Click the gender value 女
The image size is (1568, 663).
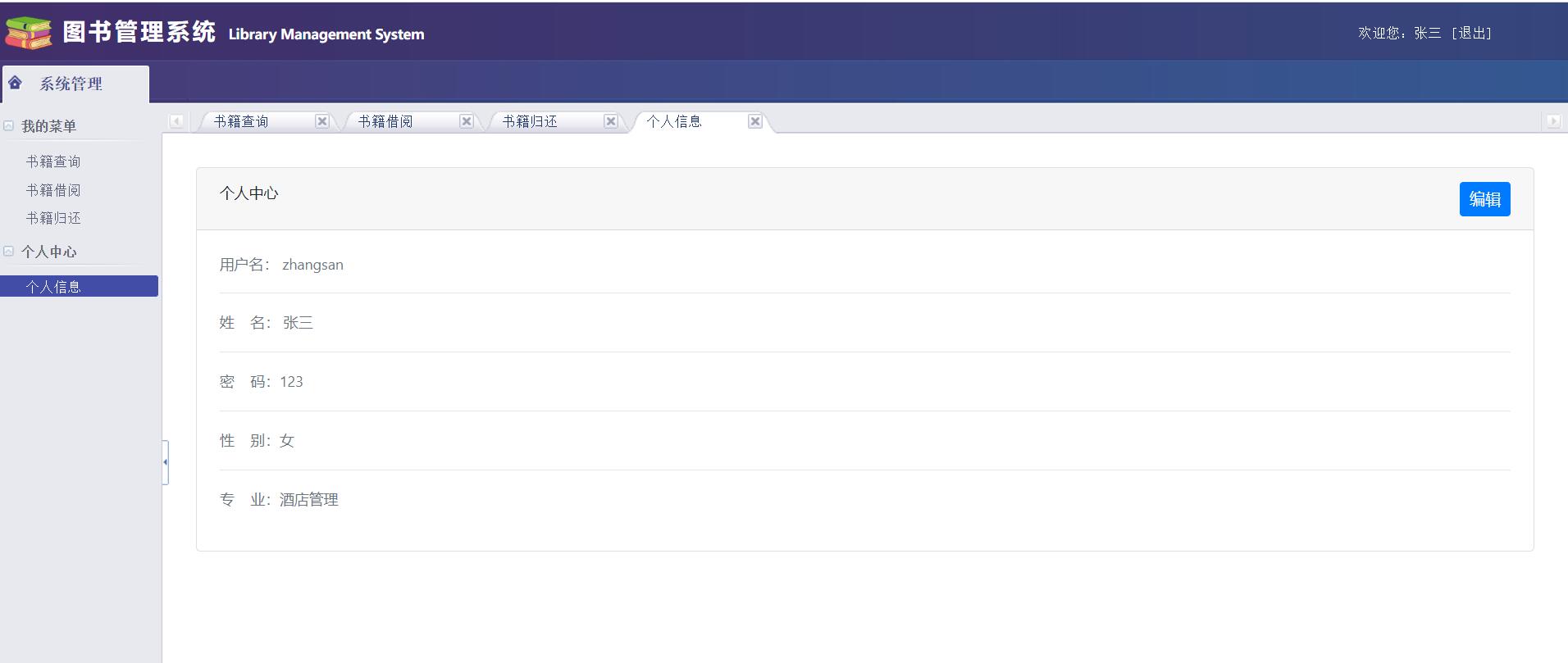point(287,441)
